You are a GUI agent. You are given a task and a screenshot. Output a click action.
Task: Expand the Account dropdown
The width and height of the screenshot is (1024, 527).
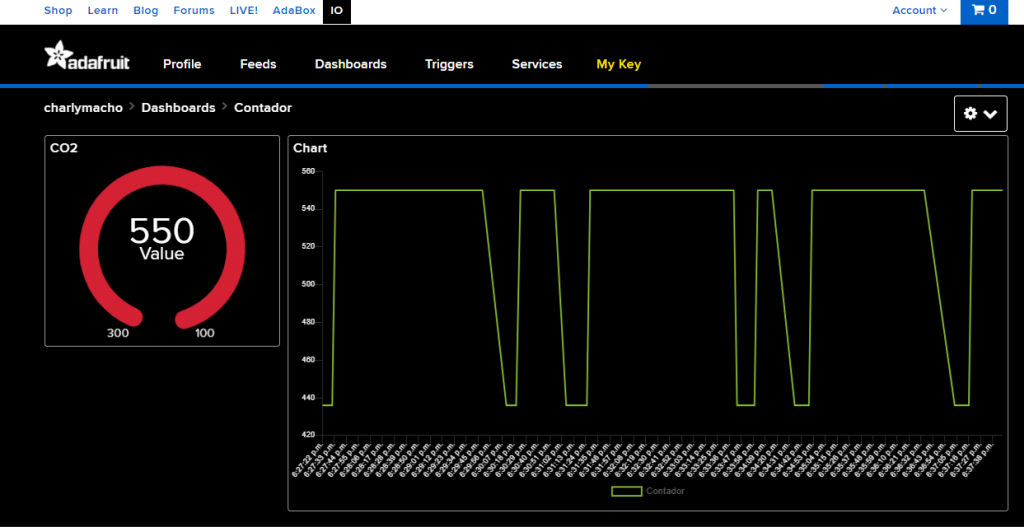point(920,11)
